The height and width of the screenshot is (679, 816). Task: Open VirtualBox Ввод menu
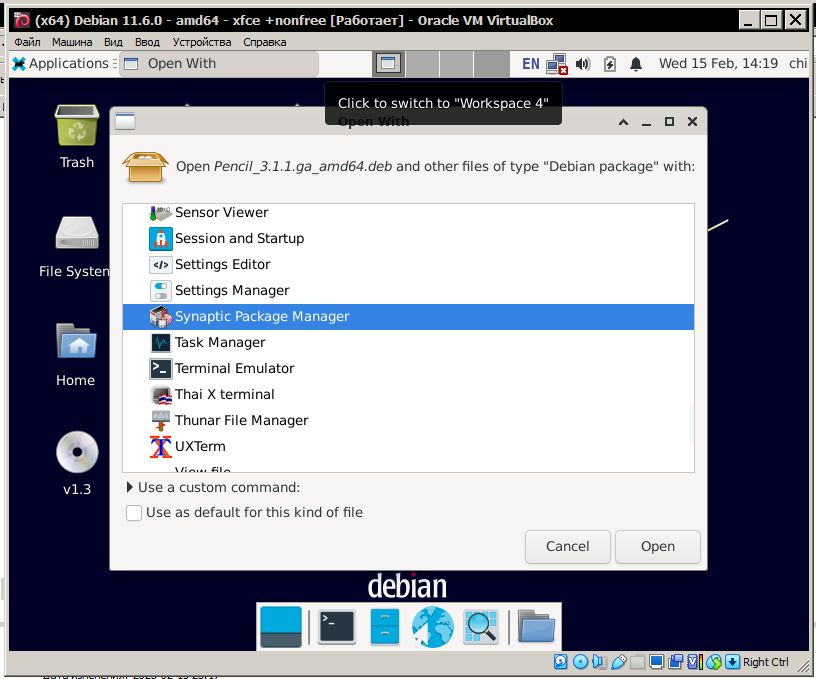coord(147,42)
